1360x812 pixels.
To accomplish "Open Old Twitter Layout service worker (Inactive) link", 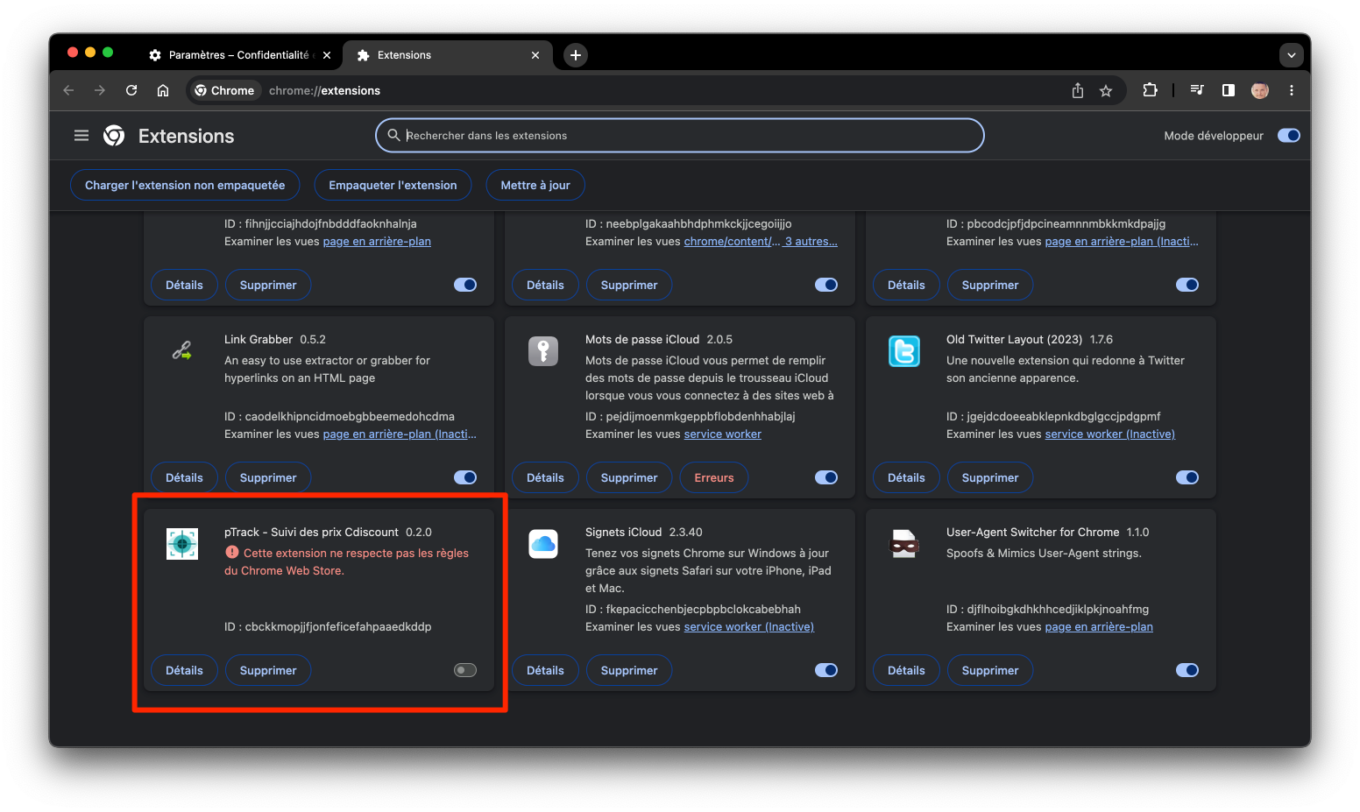I will (x=1110, y=434).
